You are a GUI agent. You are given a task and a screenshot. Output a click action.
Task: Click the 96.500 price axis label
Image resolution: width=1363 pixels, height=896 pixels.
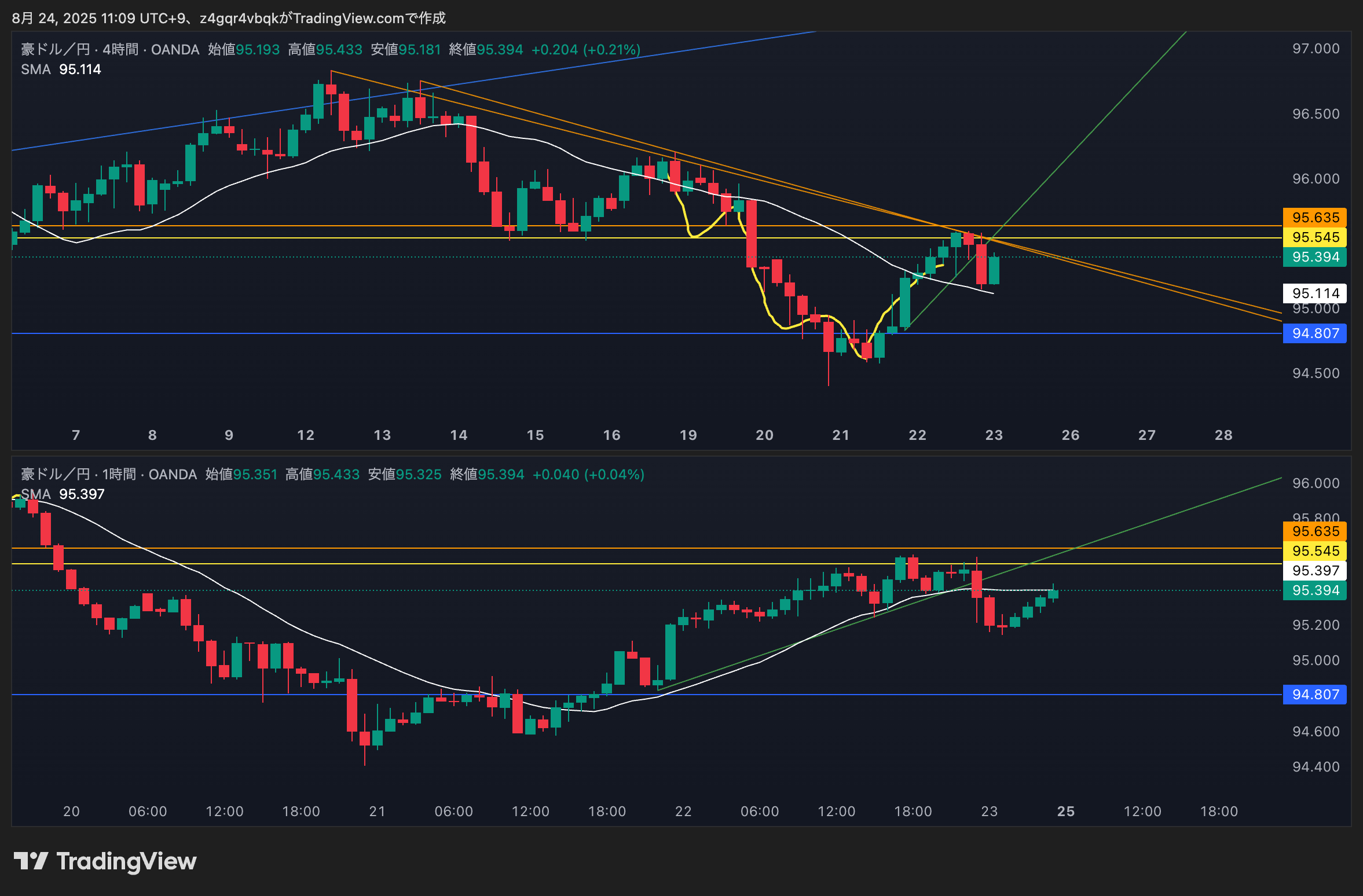point(1316,114)
